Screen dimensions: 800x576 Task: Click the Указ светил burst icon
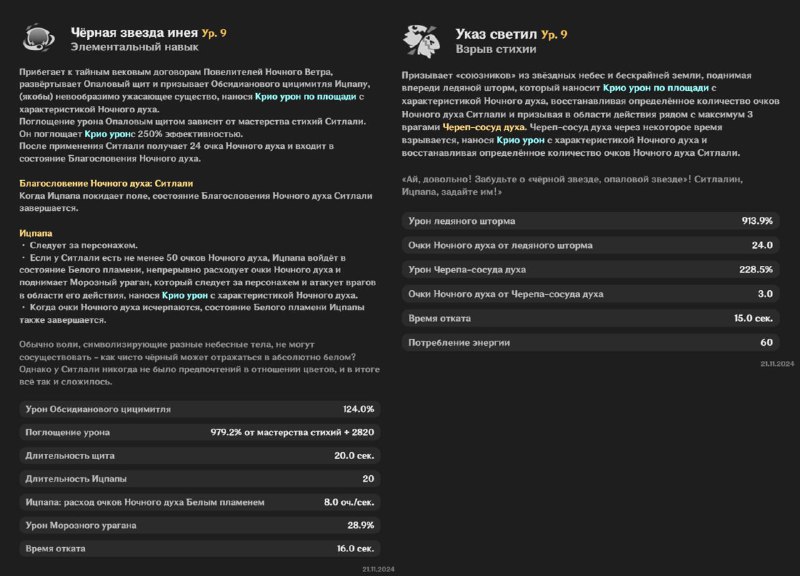pyautogui.click(x=421, y=41)
